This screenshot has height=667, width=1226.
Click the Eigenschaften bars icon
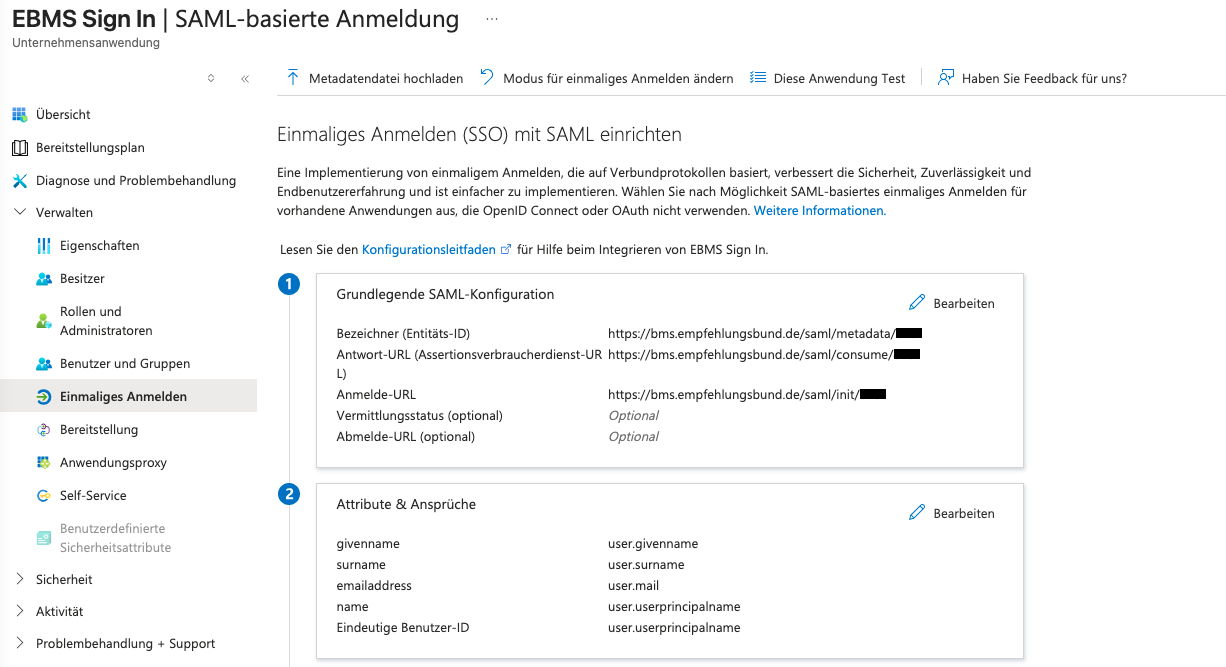point(44,246)
